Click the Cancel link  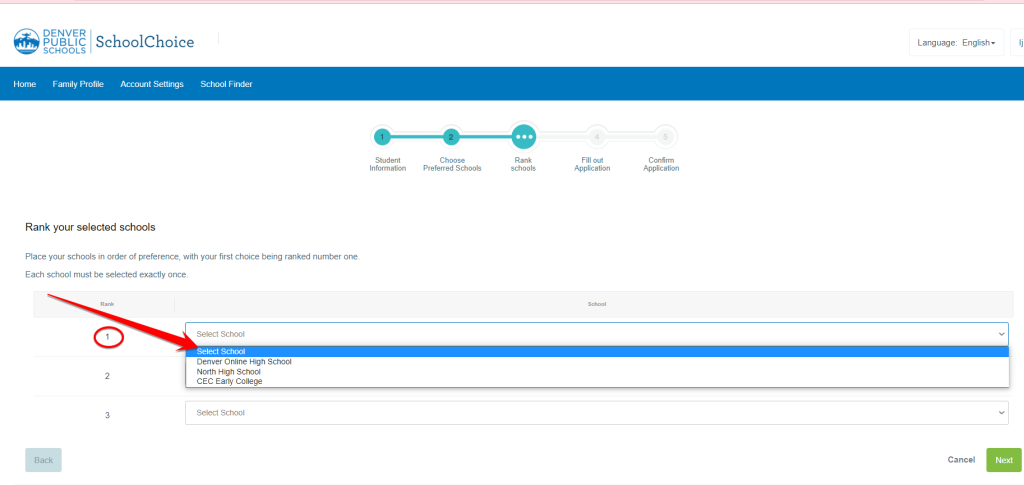(x=961, y=460)
